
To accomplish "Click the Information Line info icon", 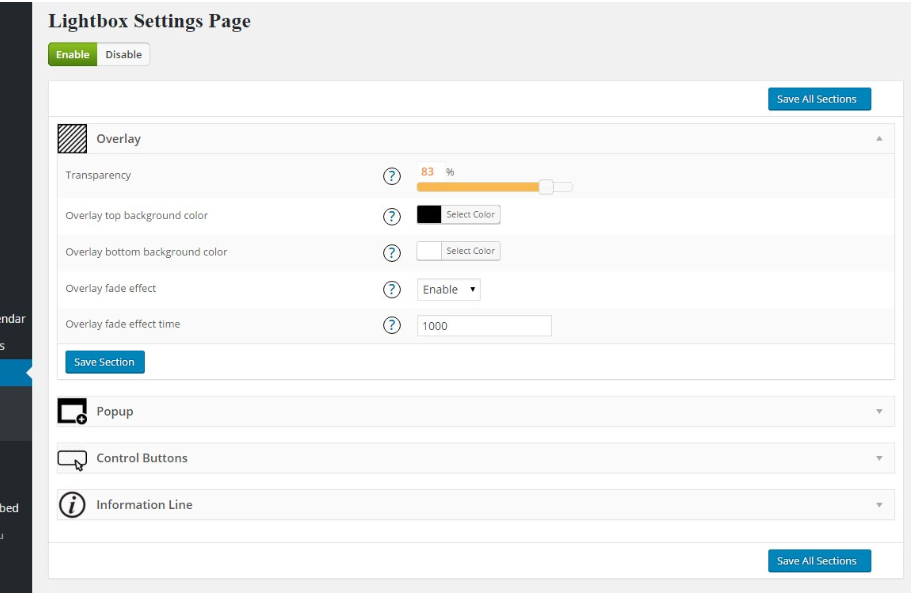I will click(73, 505).
